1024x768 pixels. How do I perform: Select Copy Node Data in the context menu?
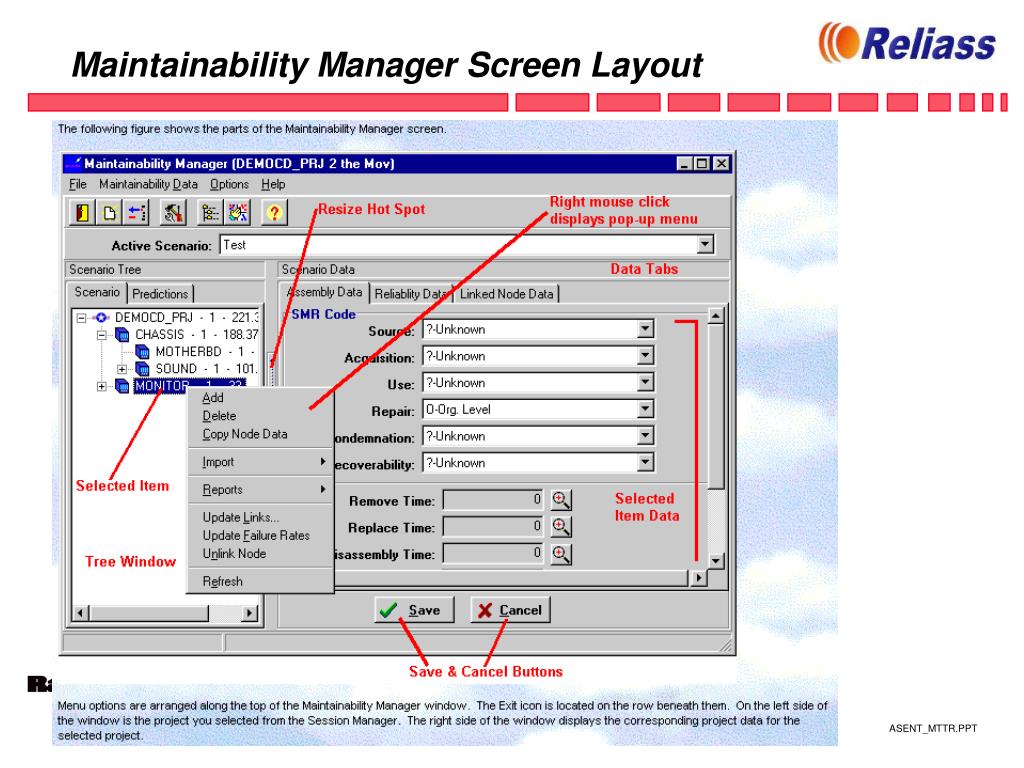pos(260,434)
